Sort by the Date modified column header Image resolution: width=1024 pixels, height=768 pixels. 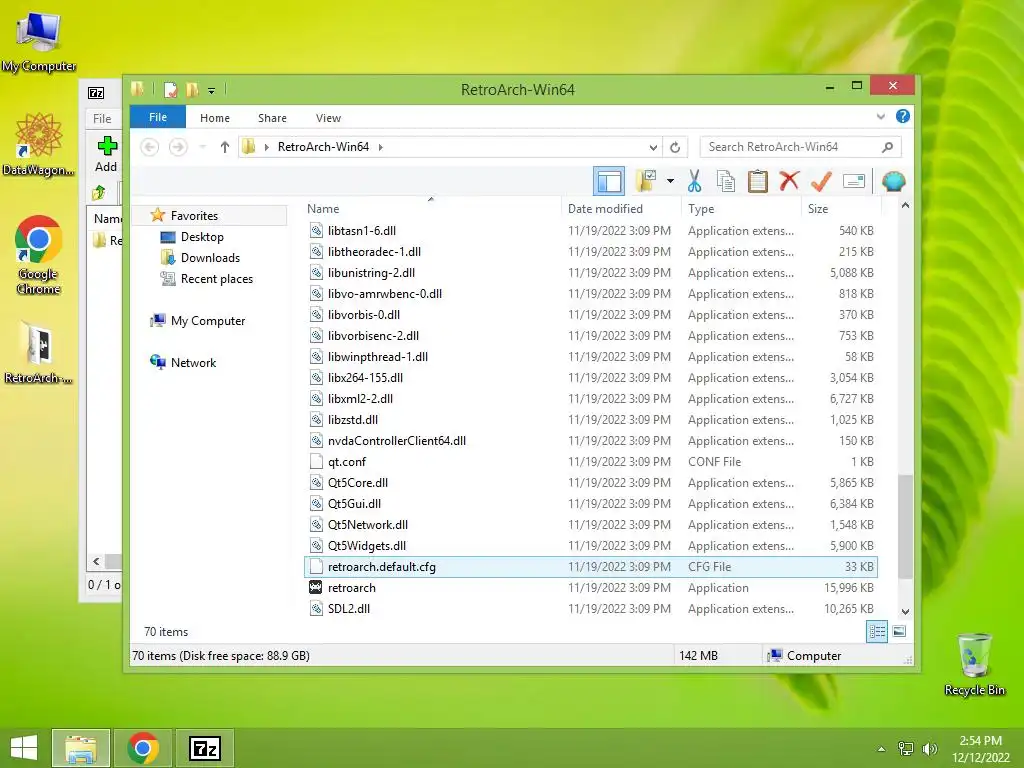point(621,208)
